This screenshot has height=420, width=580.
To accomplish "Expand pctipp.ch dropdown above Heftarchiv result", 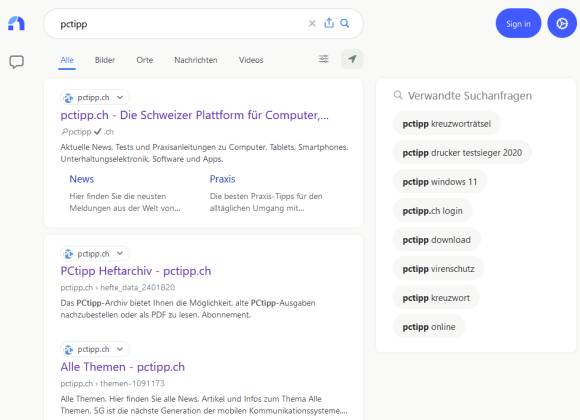I will pyautogui.click(x=119, y=253).
